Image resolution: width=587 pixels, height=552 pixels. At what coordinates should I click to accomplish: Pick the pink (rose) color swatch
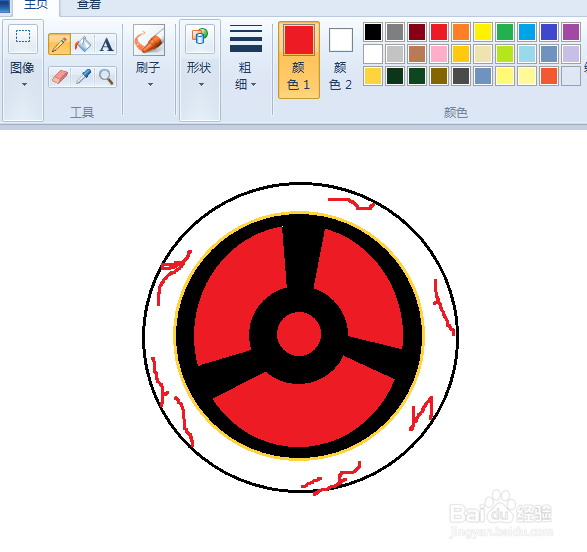click(439, 54)
